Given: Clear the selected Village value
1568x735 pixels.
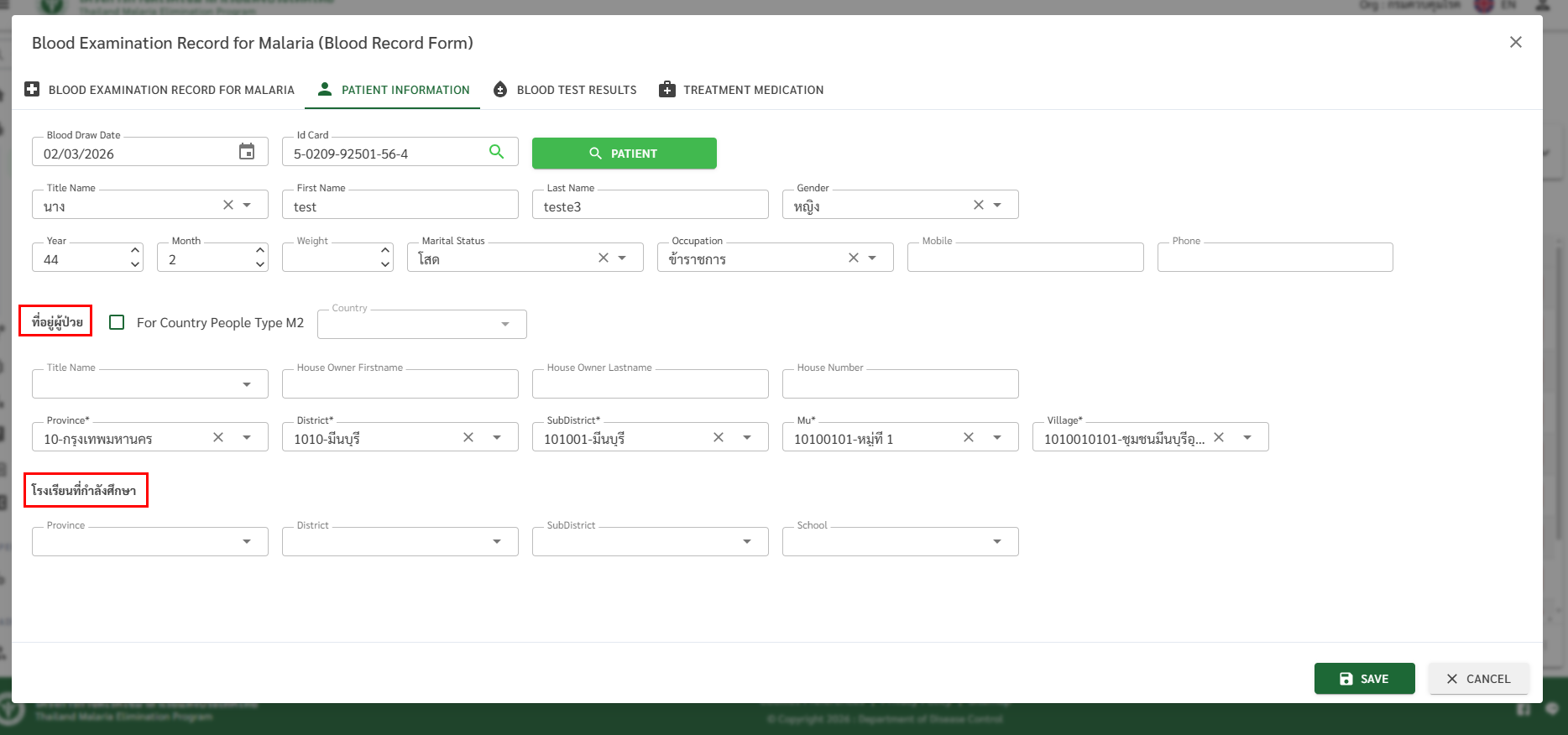Looking at the screenshot, I should [x=1219, y=437].
